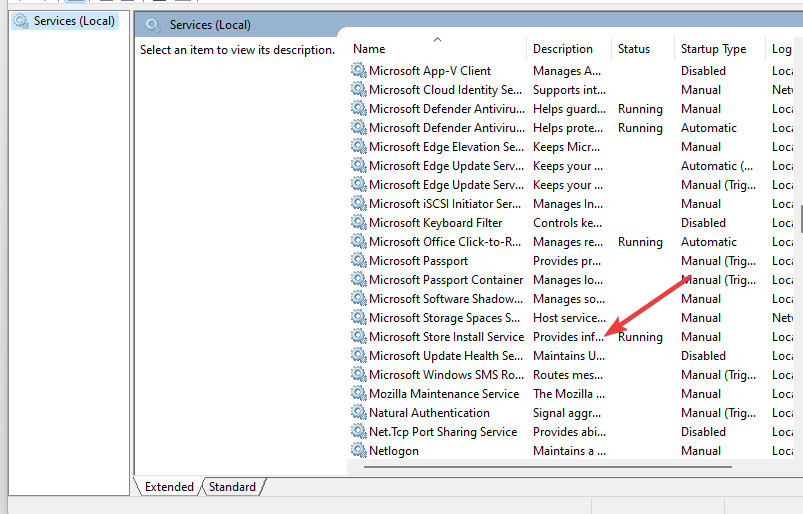Switch to the Standard tab
Image resolution: width=803 pixels, height=514 pixels.
point(233,486)
